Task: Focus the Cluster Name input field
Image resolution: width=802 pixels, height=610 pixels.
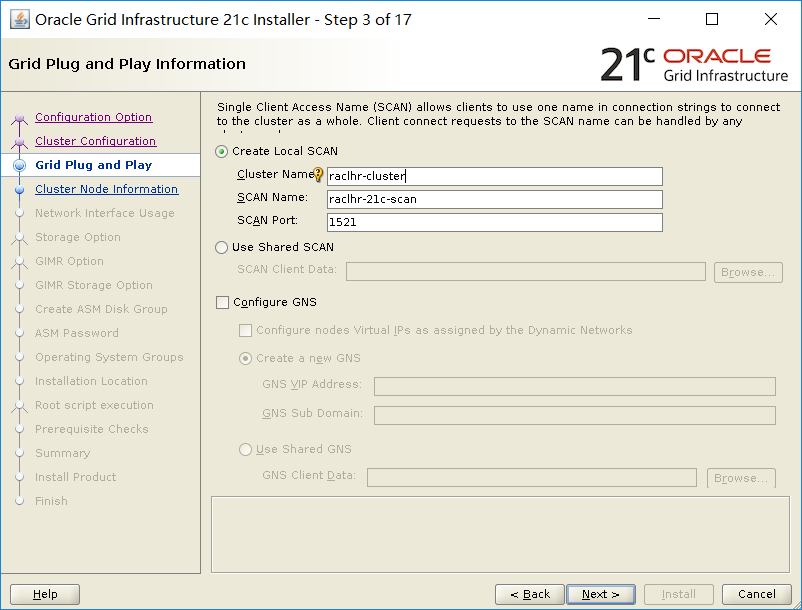Action: pyautogui.click(x=495, y=176)
